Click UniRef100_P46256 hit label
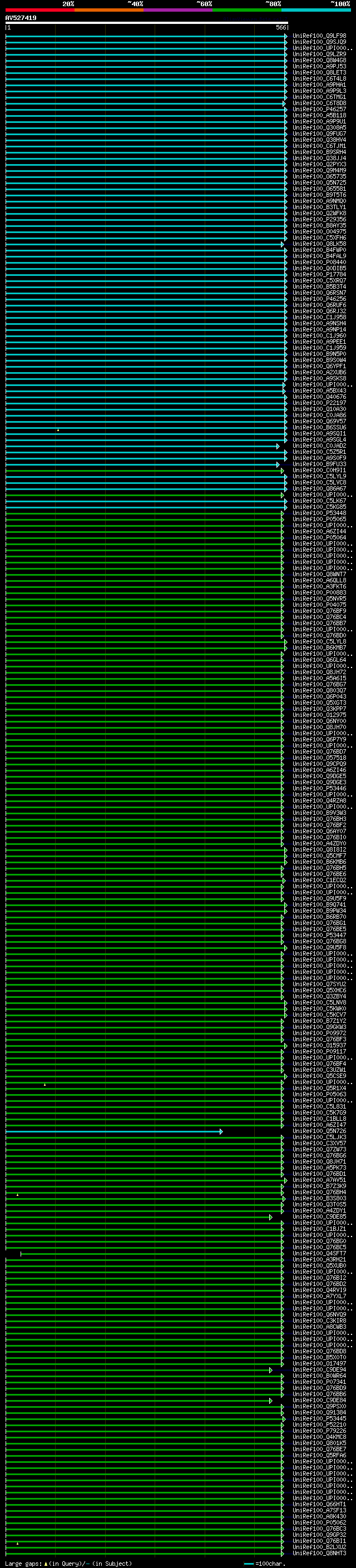Screen dimensions: 356x1568 (319, 299)
